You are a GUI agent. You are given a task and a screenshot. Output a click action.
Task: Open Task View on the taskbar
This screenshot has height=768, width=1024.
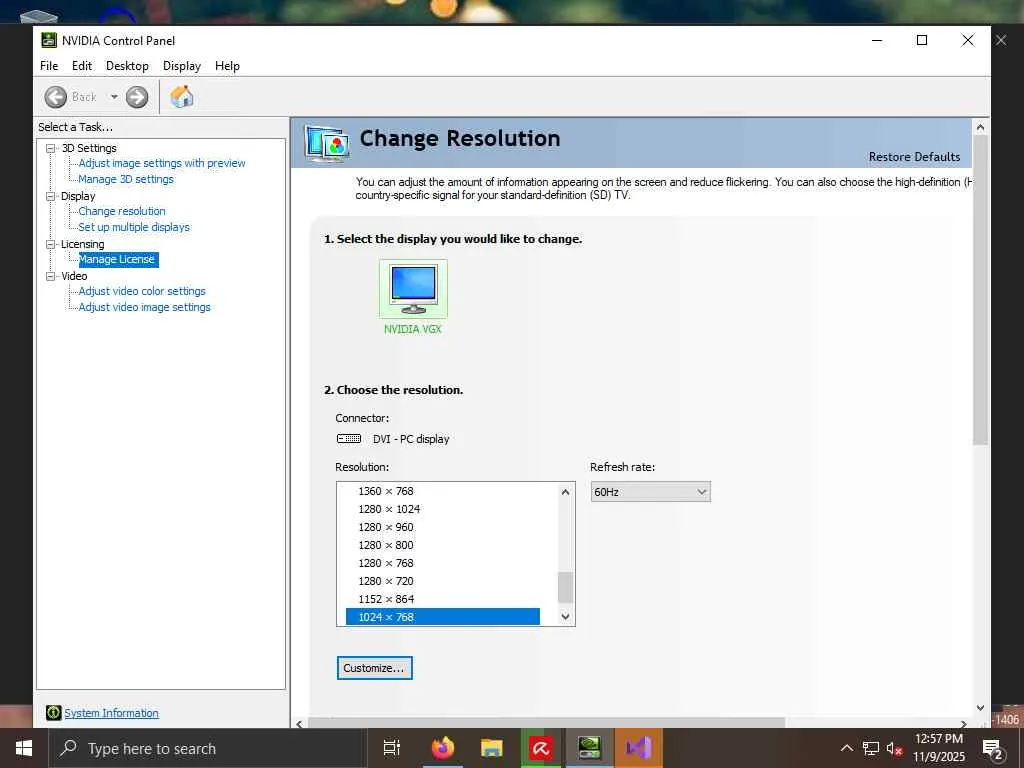click(392, 748)
